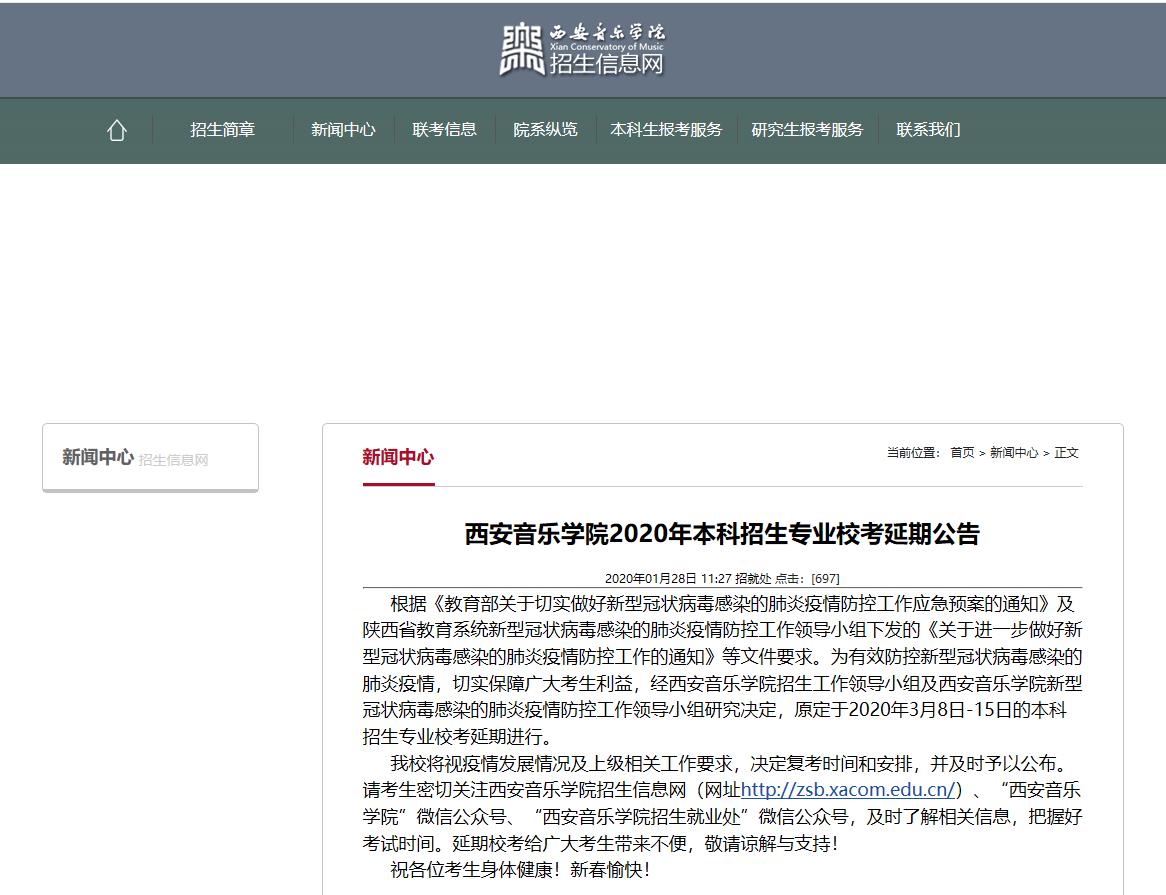Click the article title 西安音乐学院2020年本科招生专业校考延期公告
1166x895 pixels.
(722, 534)
